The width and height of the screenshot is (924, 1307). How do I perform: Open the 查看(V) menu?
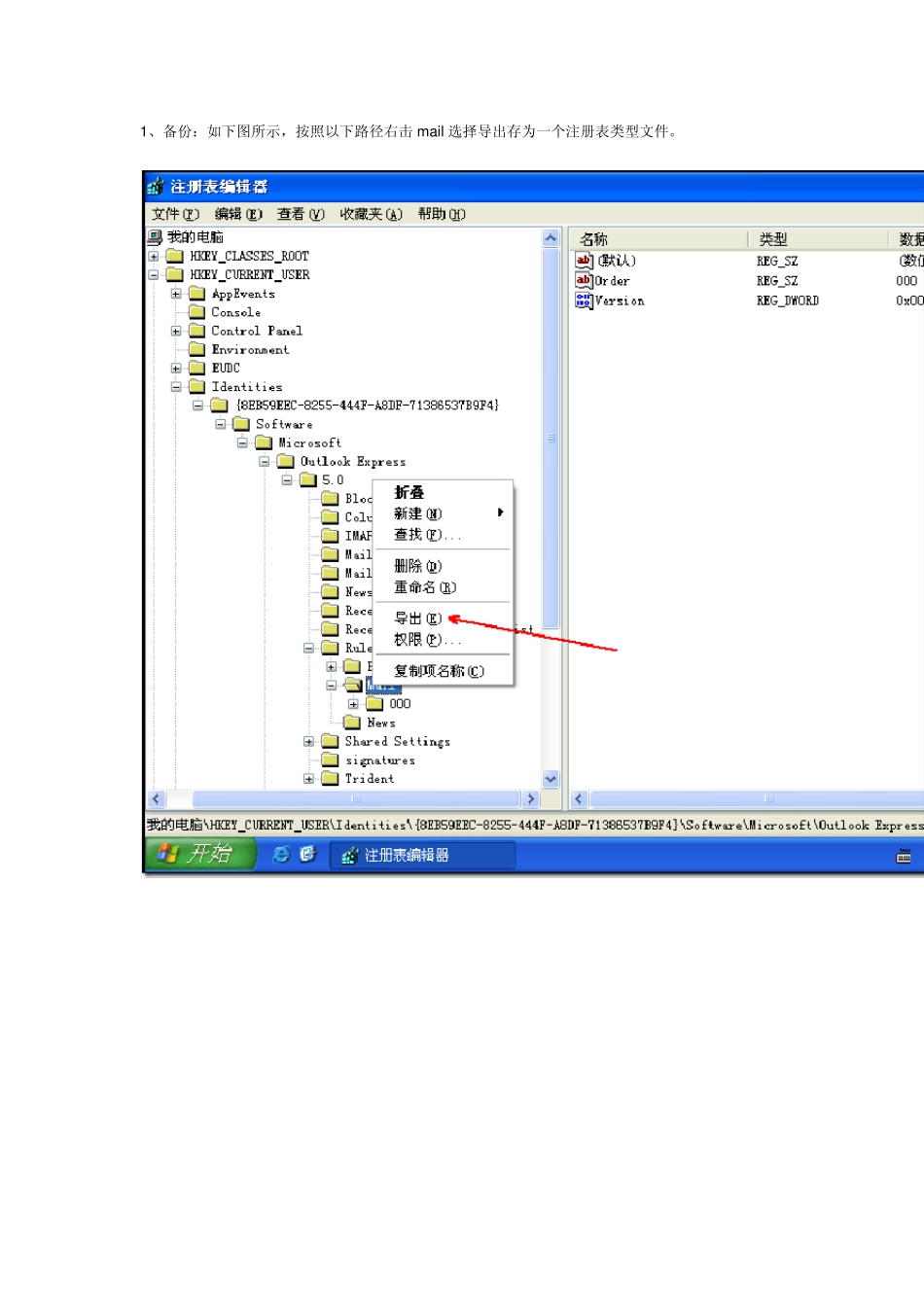click(x=301, y=214)
